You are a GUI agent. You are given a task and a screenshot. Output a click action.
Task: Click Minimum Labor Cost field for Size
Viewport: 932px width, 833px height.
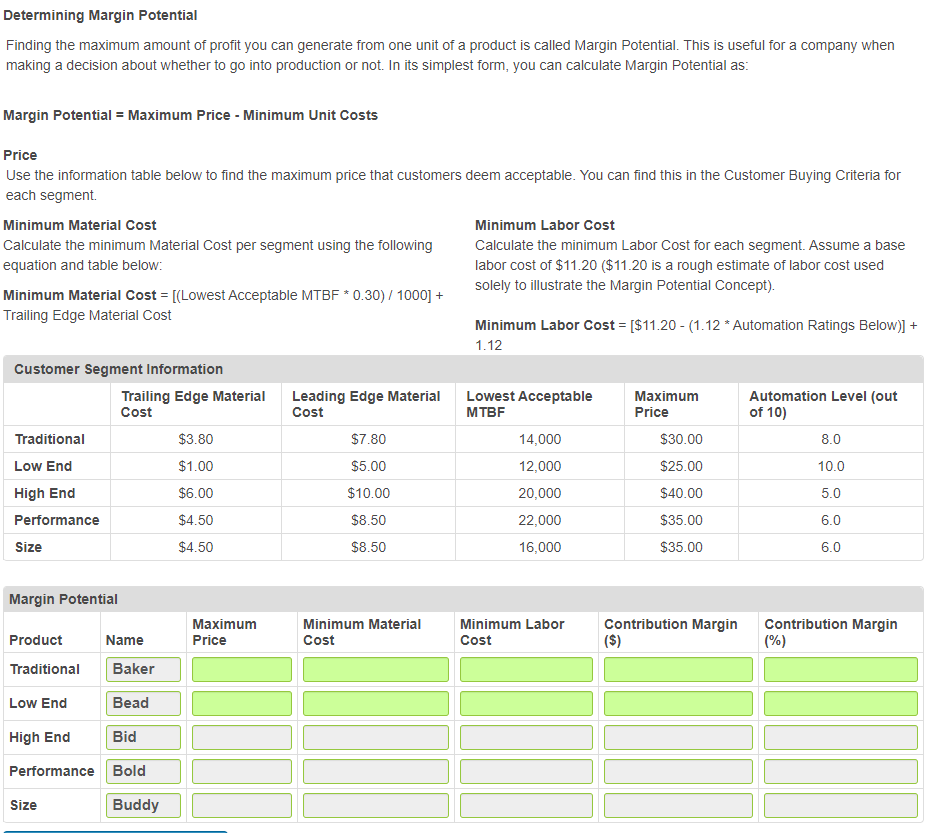[526, 805]
